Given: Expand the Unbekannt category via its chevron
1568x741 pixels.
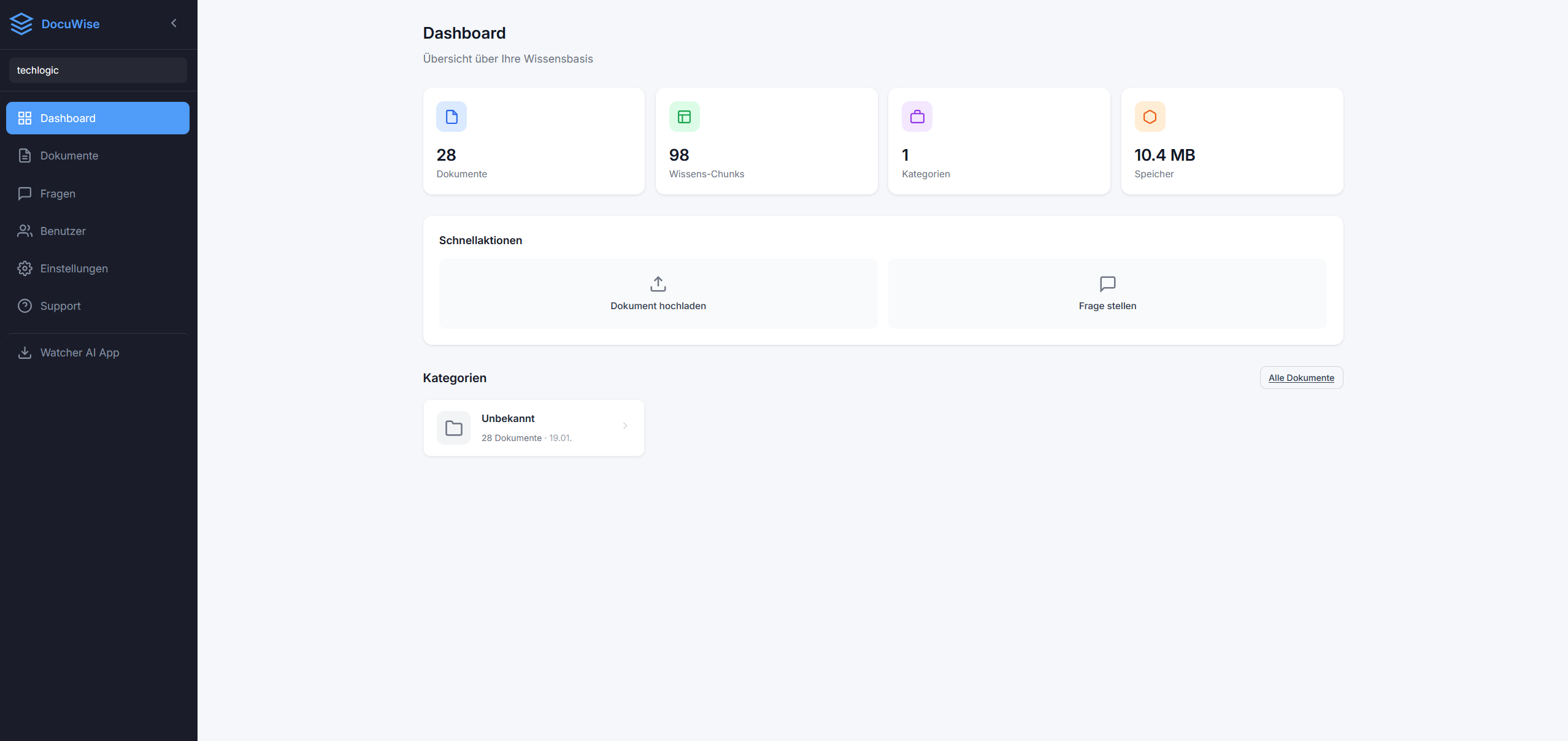Looking at the screenshot, I should (x=625, y=426).
